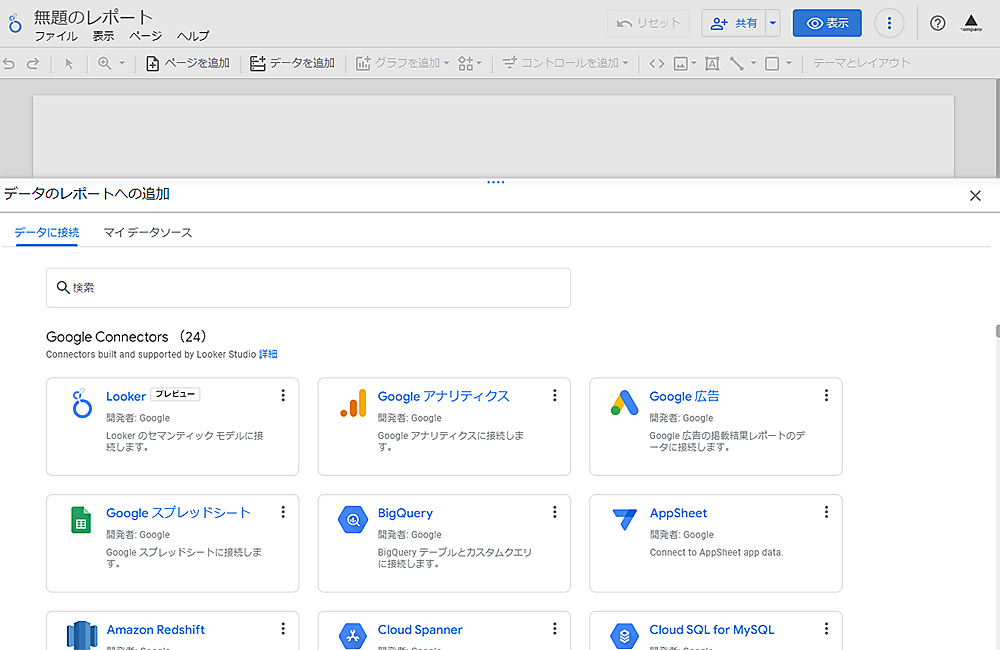The height and width of the screenshot is (650, 1000).
Task: Click the AppSheet connector icon
Action: pos(624,520)
